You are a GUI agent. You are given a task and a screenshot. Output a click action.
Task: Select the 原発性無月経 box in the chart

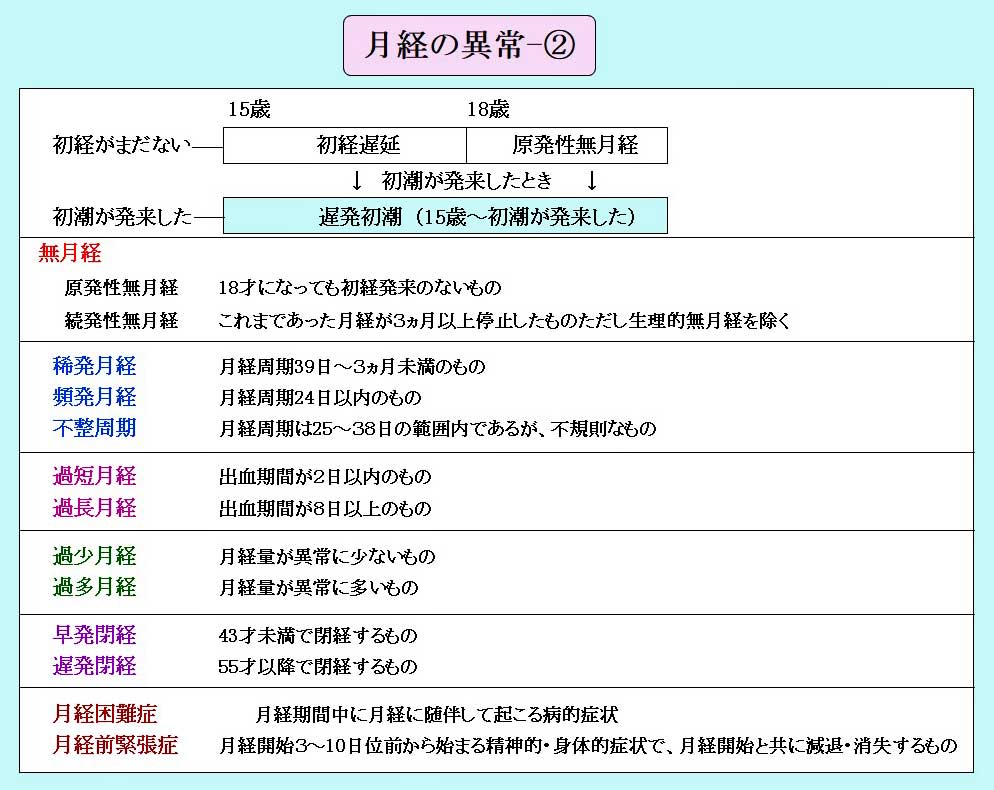click(567, 145)
